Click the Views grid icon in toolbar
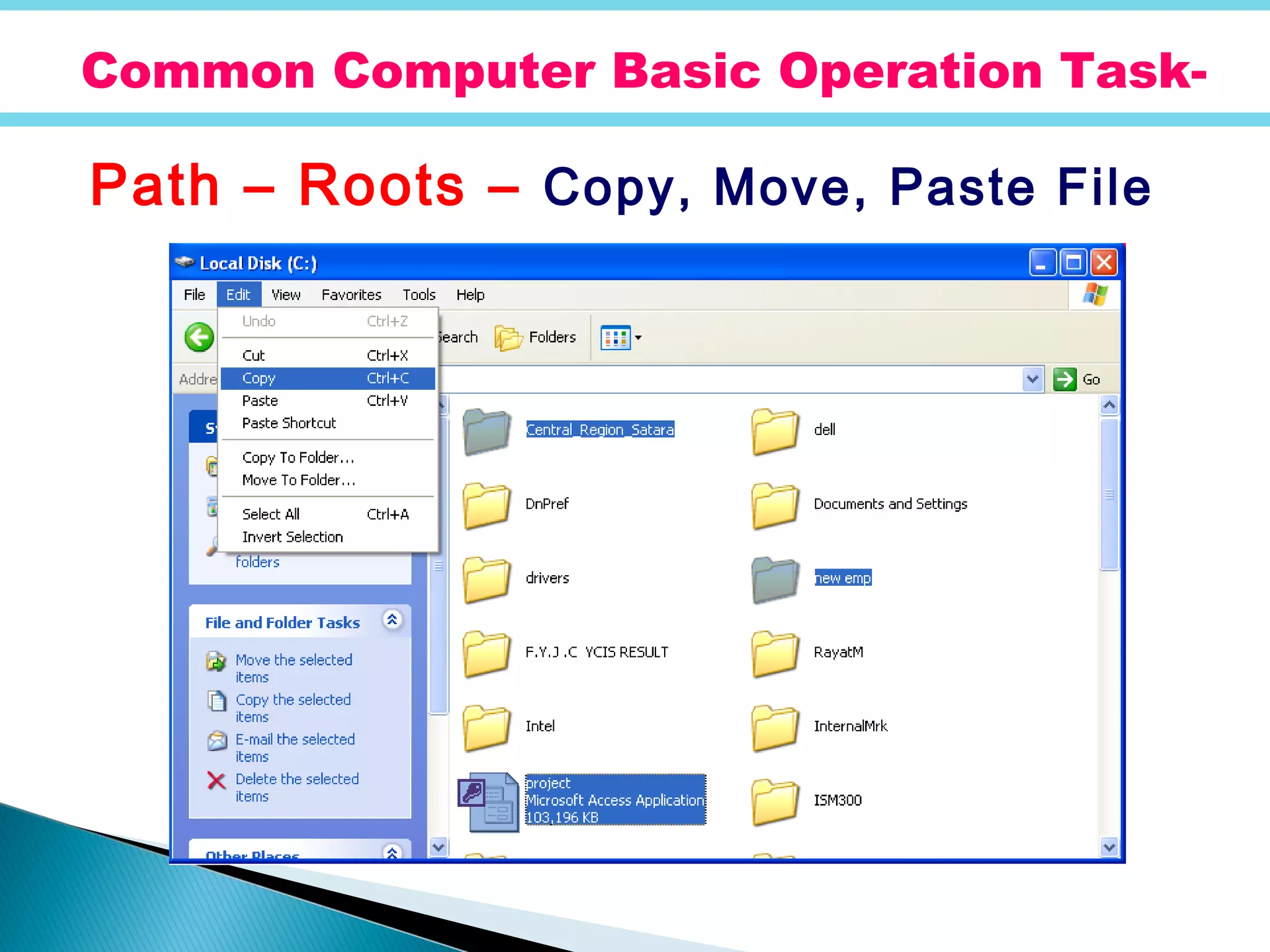Screen dimensions: 1270x952 point(615,338)
